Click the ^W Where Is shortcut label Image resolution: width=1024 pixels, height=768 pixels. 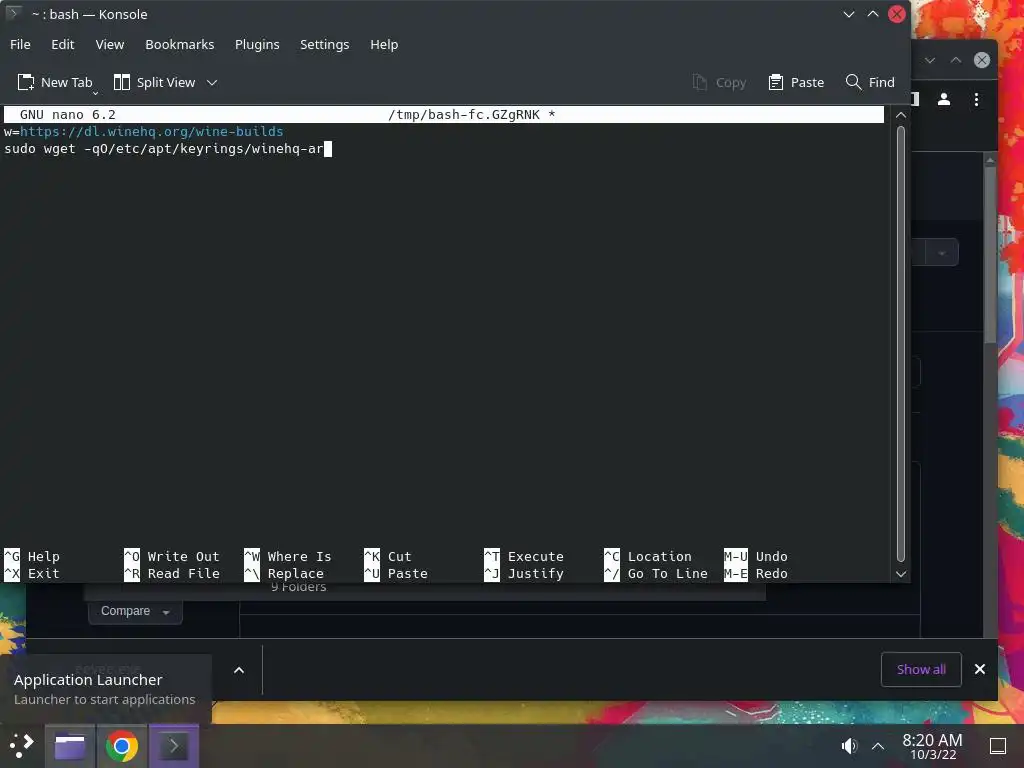288,556
